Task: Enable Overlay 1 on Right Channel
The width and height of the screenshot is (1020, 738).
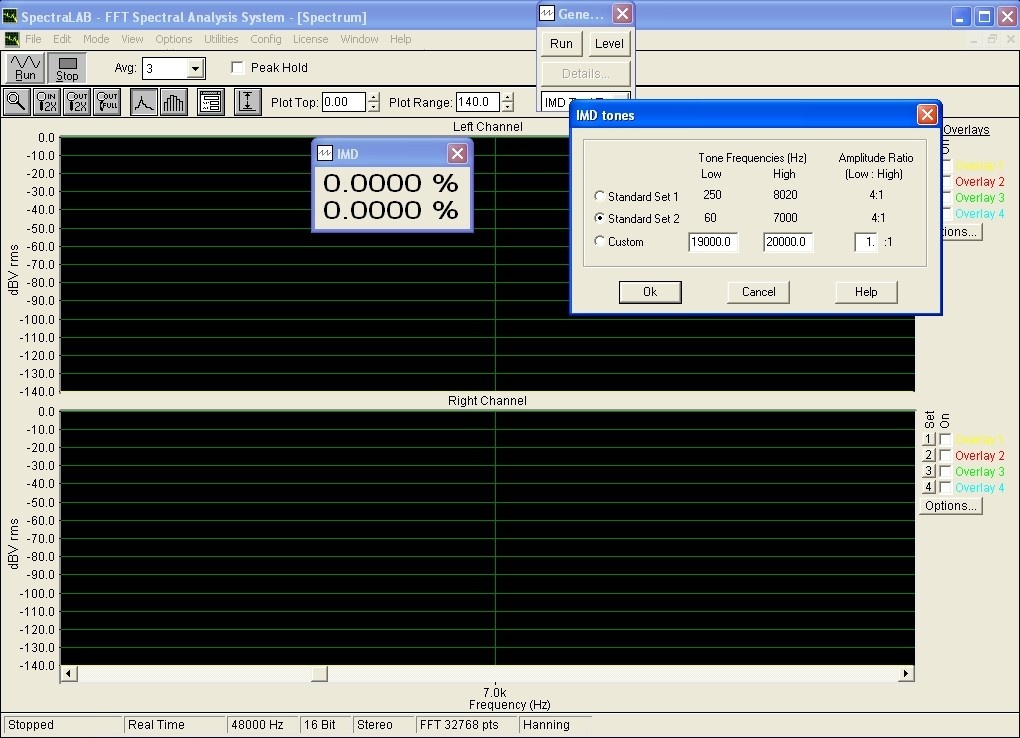Action: click(x=945, y=440)
